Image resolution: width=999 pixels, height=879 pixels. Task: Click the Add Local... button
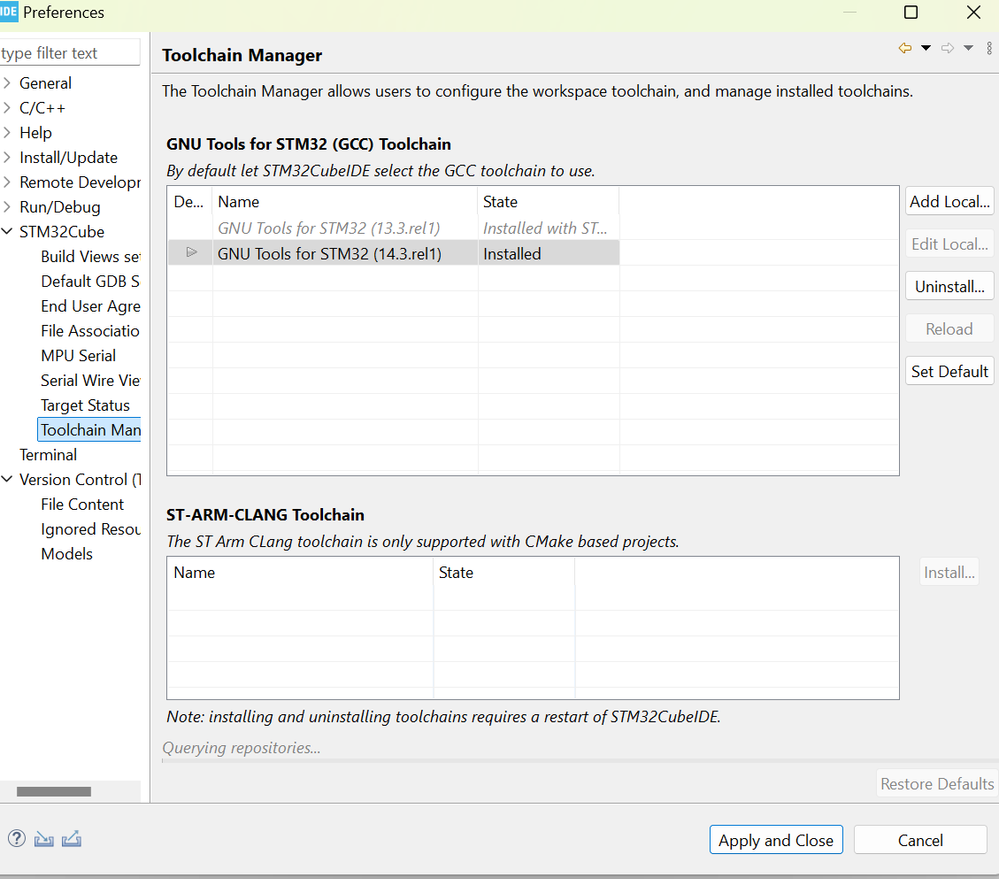click(x=949, y=201)
